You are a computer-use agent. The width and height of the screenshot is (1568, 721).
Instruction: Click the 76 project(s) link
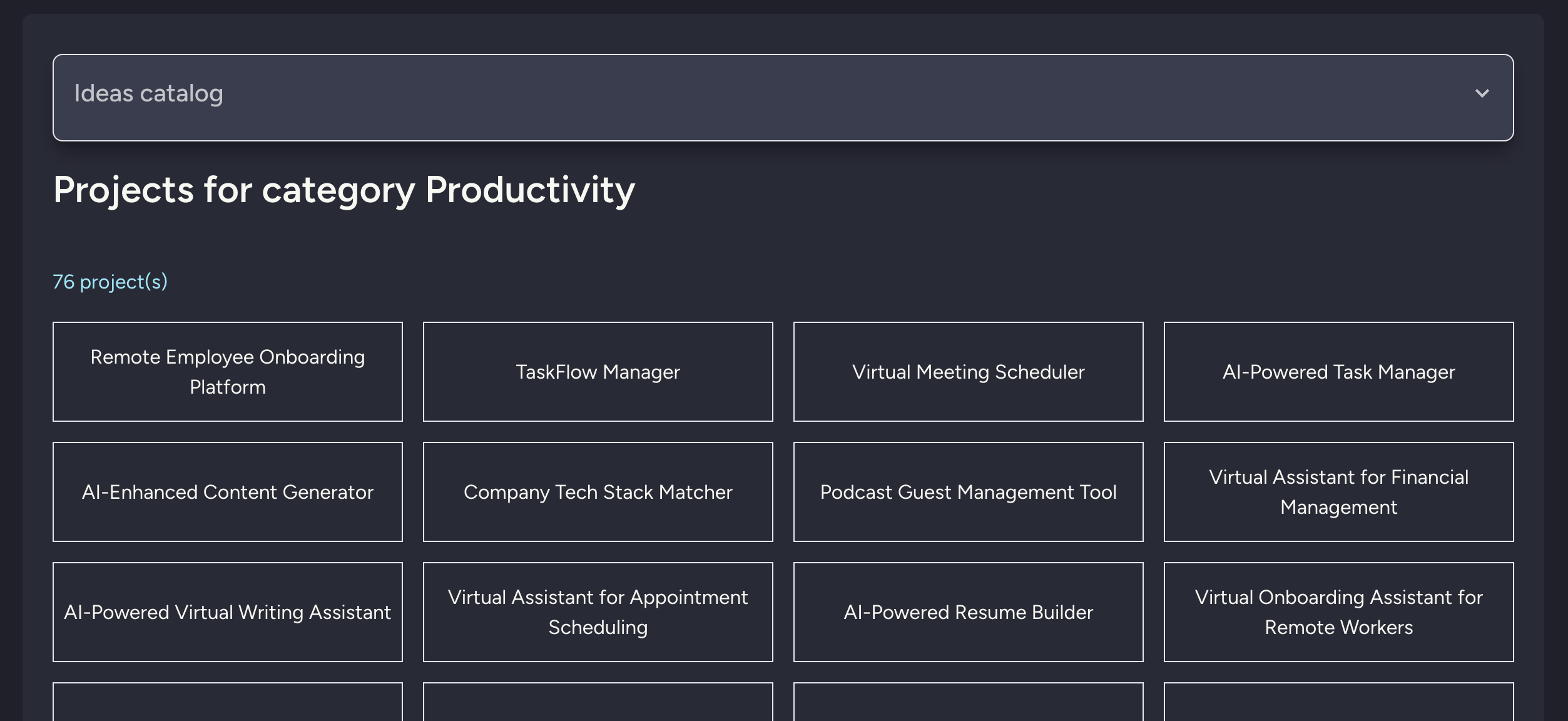pos(110,282)
